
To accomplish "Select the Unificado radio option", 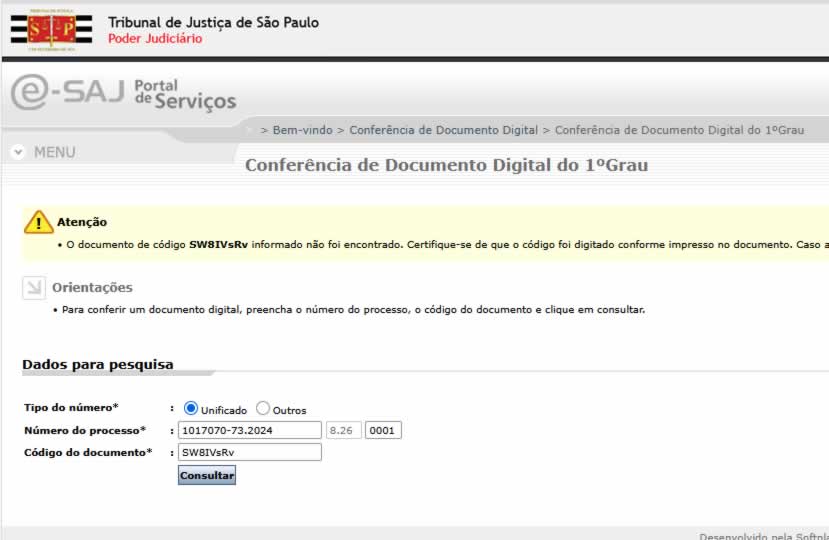I will pos(191,408).
